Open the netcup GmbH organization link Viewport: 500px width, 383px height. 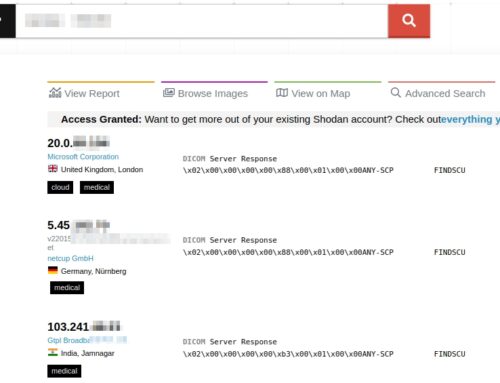click(x=70, y=258)
